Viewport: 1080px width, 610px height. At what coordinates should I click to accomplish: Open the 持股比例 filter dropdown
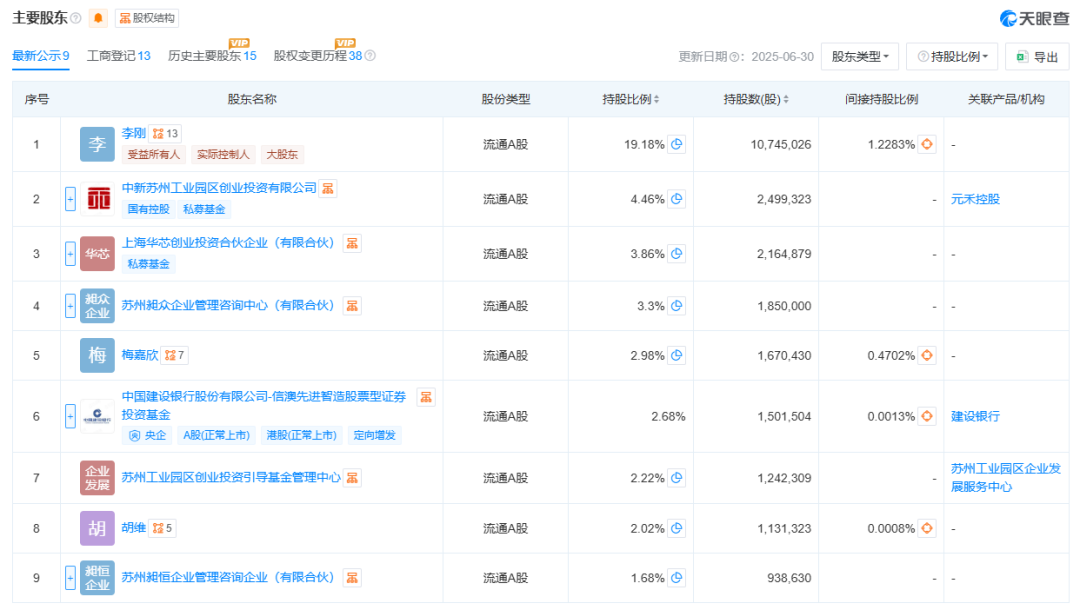coord(952,56)
